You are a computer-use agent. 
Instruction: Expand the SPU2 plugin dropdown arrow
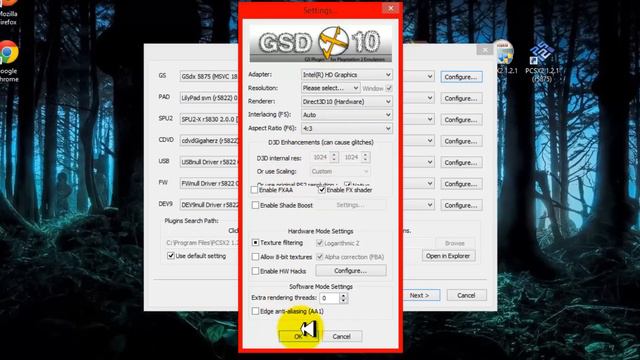click(429, 119)
